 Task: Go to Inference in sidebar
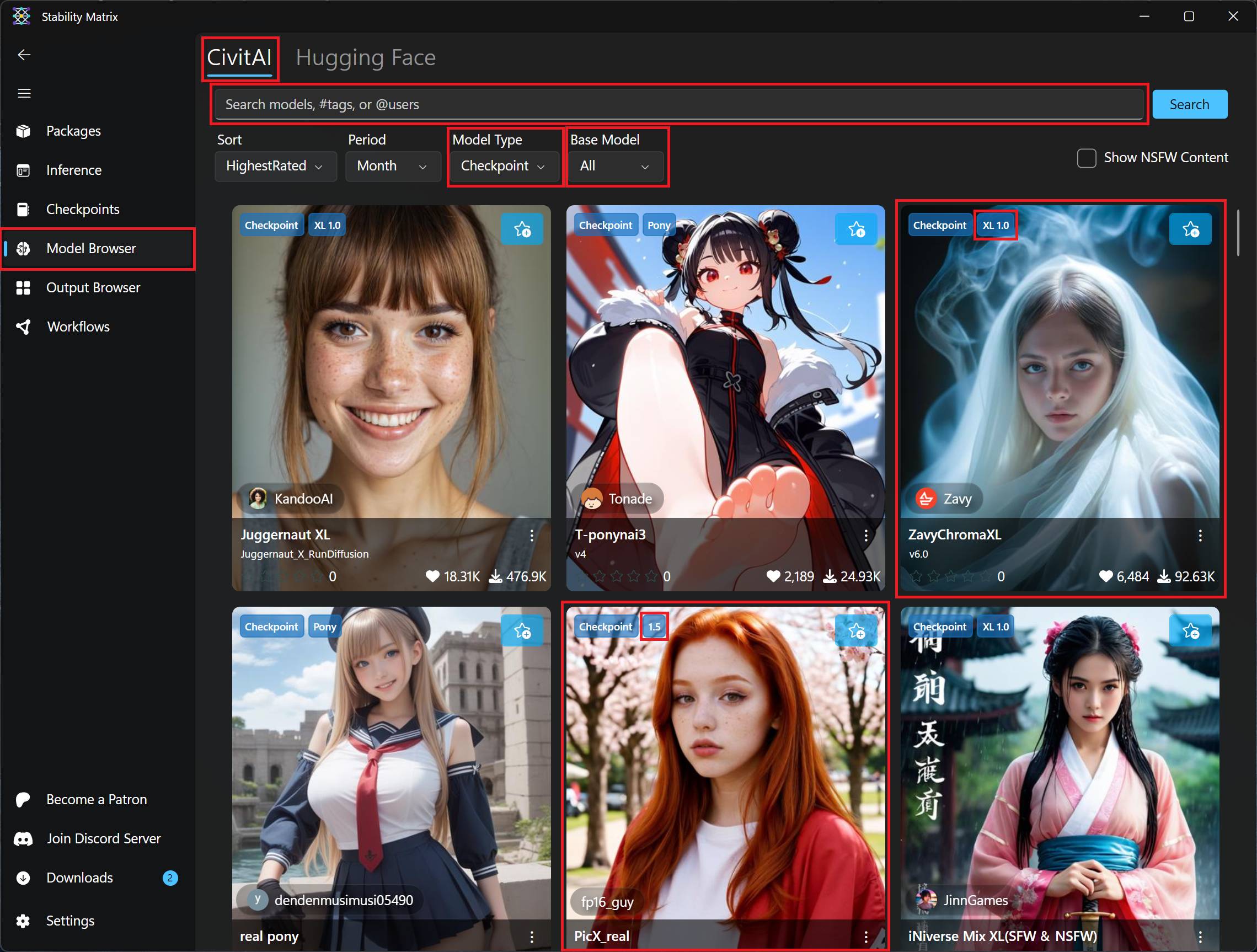(x=73, y=170)
